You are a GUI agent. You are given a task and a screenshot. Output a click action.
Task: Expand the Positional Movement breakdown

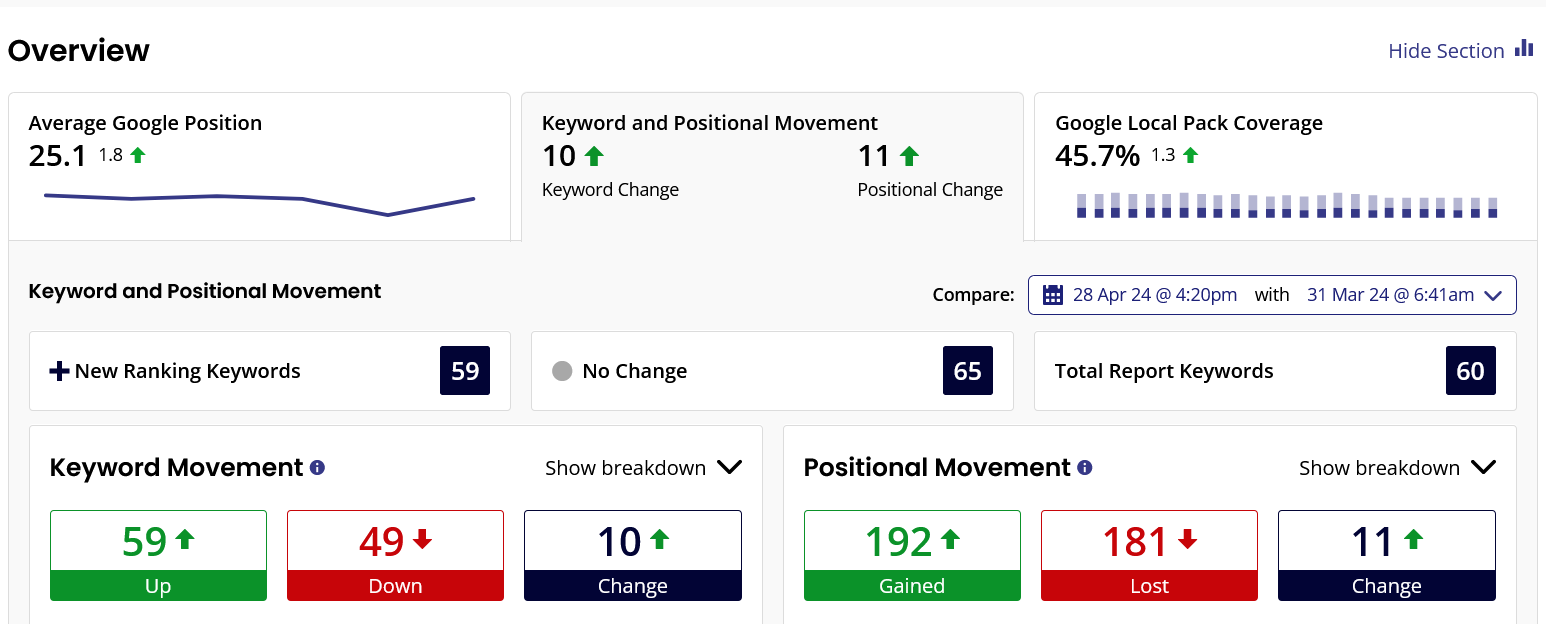click(x=1397, y=467)
